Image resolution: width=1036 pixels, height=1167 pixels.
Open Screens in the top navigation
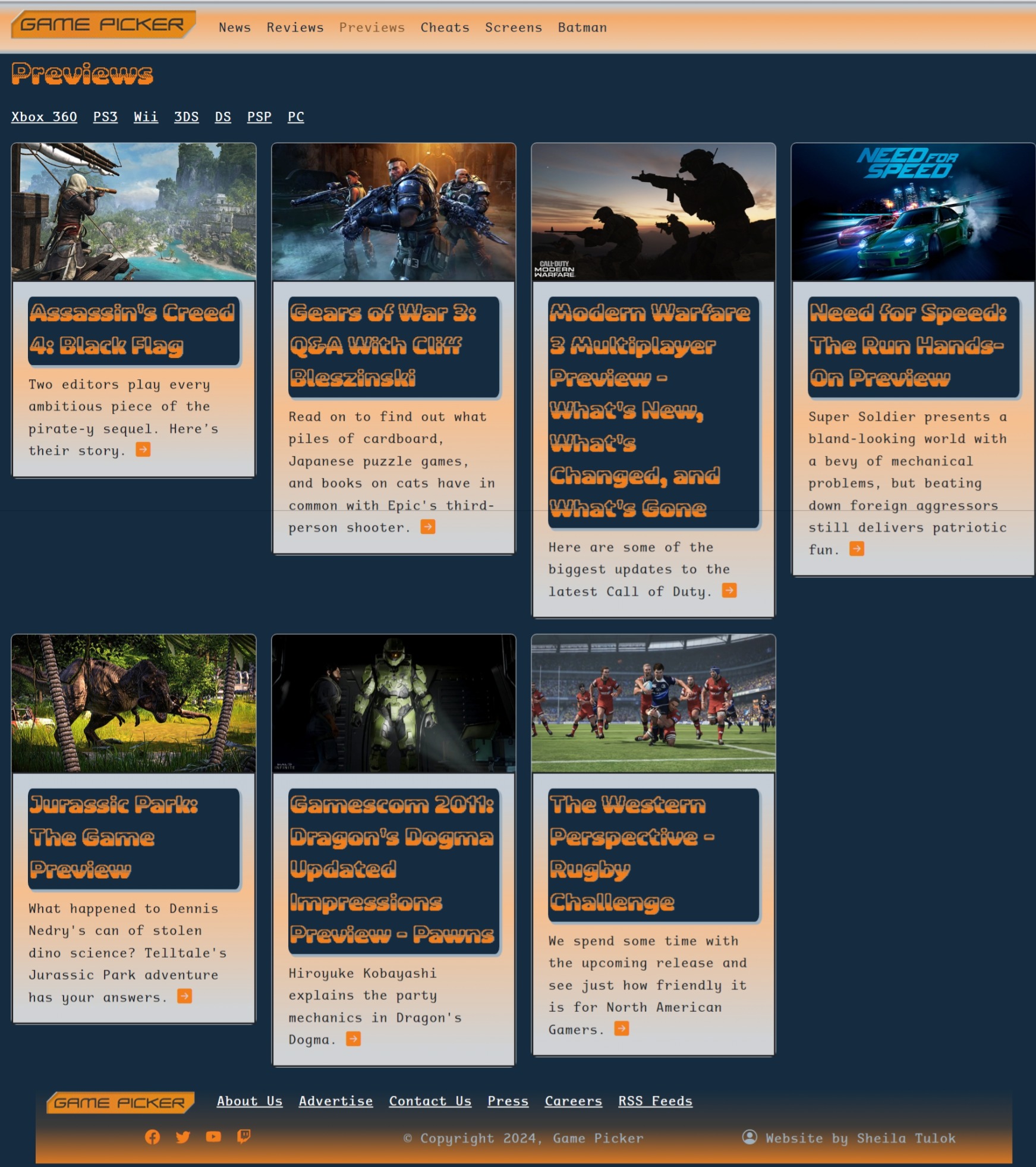514,27
